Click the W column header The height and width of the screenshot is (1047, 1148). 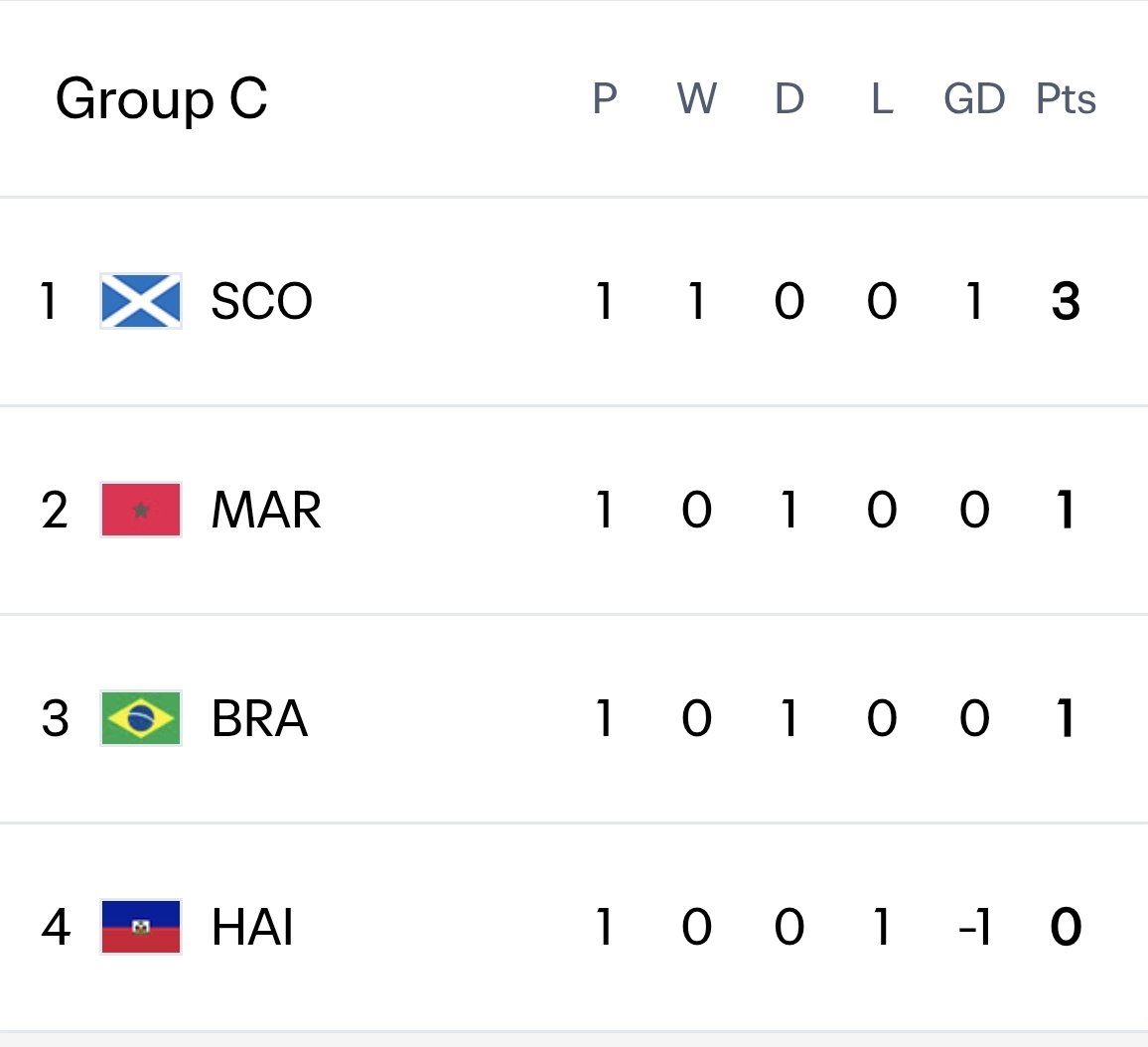tap(697, 98)
